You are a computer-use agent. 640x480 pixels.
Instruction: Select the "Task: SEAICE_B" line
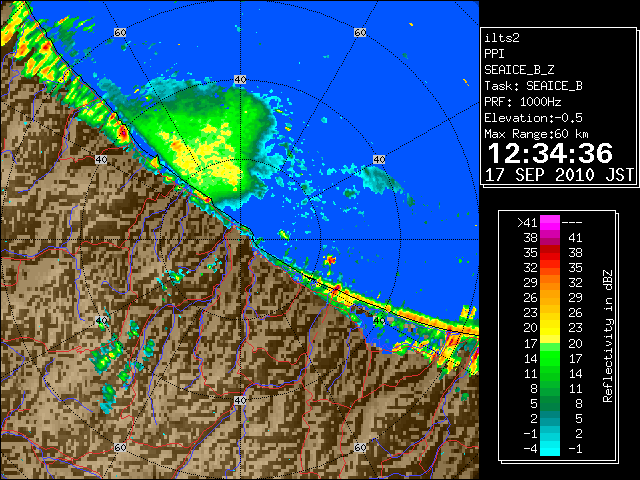[533, 86]
